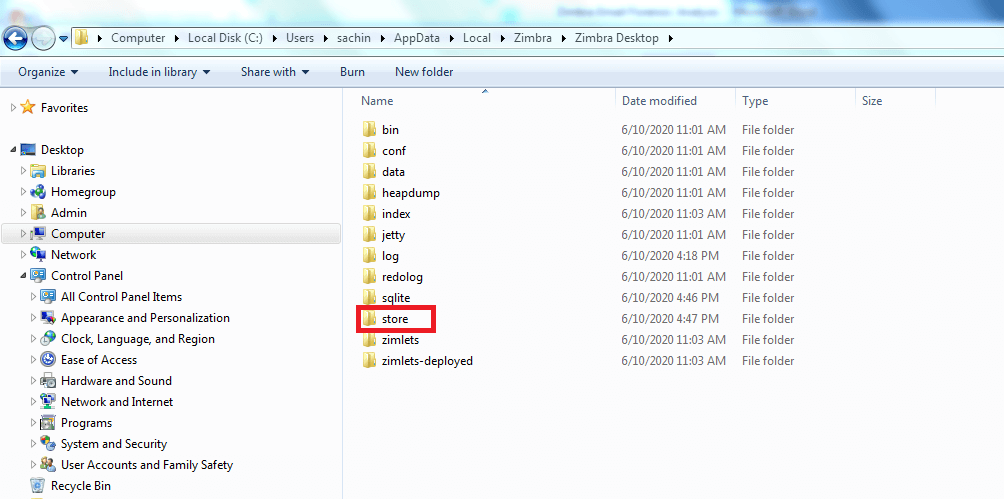Open the Organize menu
Viewport: 1004px width, 499px height.
click(x=48, y=72)
